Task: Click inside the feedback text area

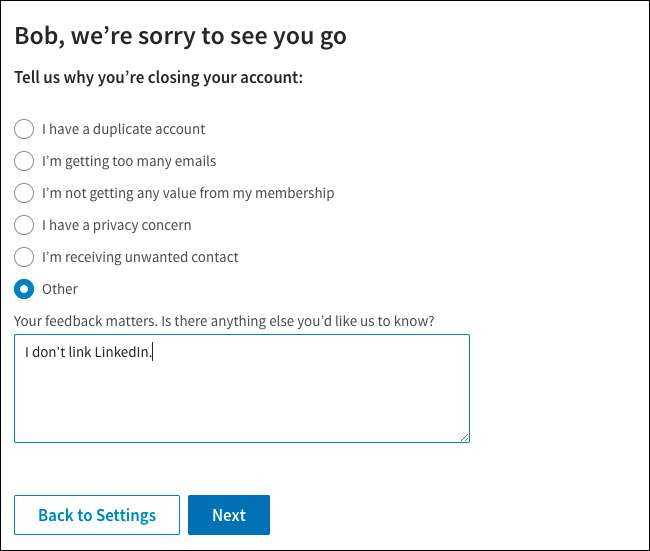Action: click(241, 400)
